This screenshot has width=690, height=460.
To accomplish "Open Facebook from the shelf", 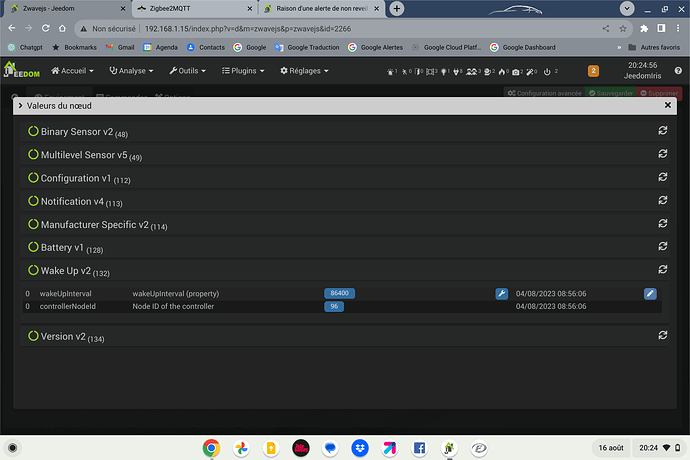I will 419,448.
